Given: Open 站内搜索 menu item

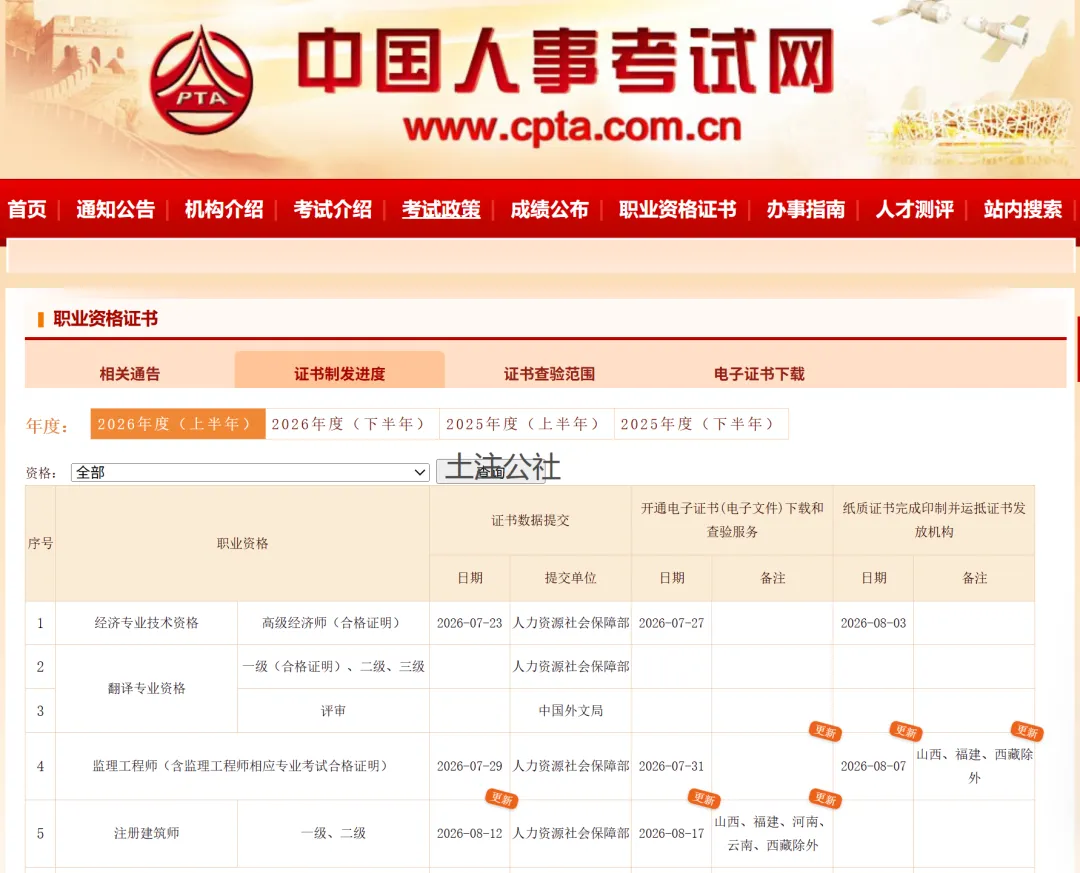Looking at the screenshot, I should tap(1023, 209).
